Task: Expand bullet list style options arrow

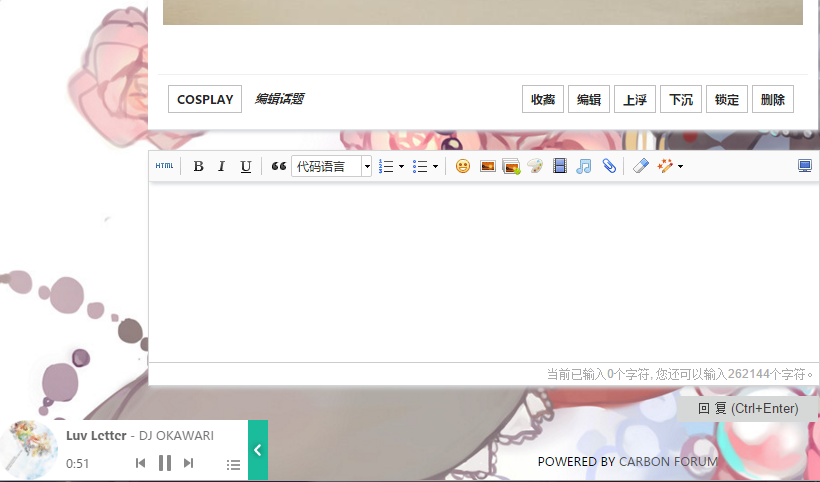Action: 435,166
